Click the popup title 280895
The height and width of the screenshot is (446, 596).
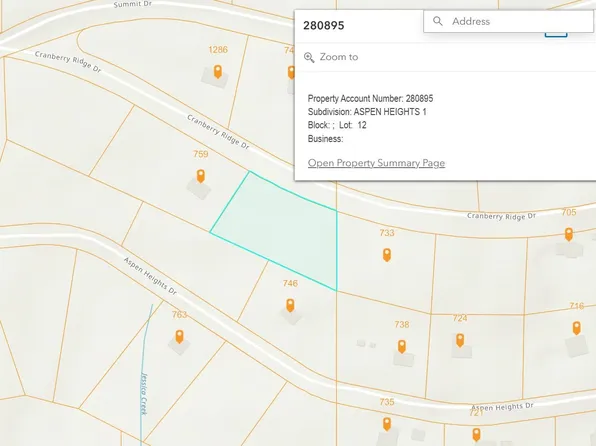point(323,25)
